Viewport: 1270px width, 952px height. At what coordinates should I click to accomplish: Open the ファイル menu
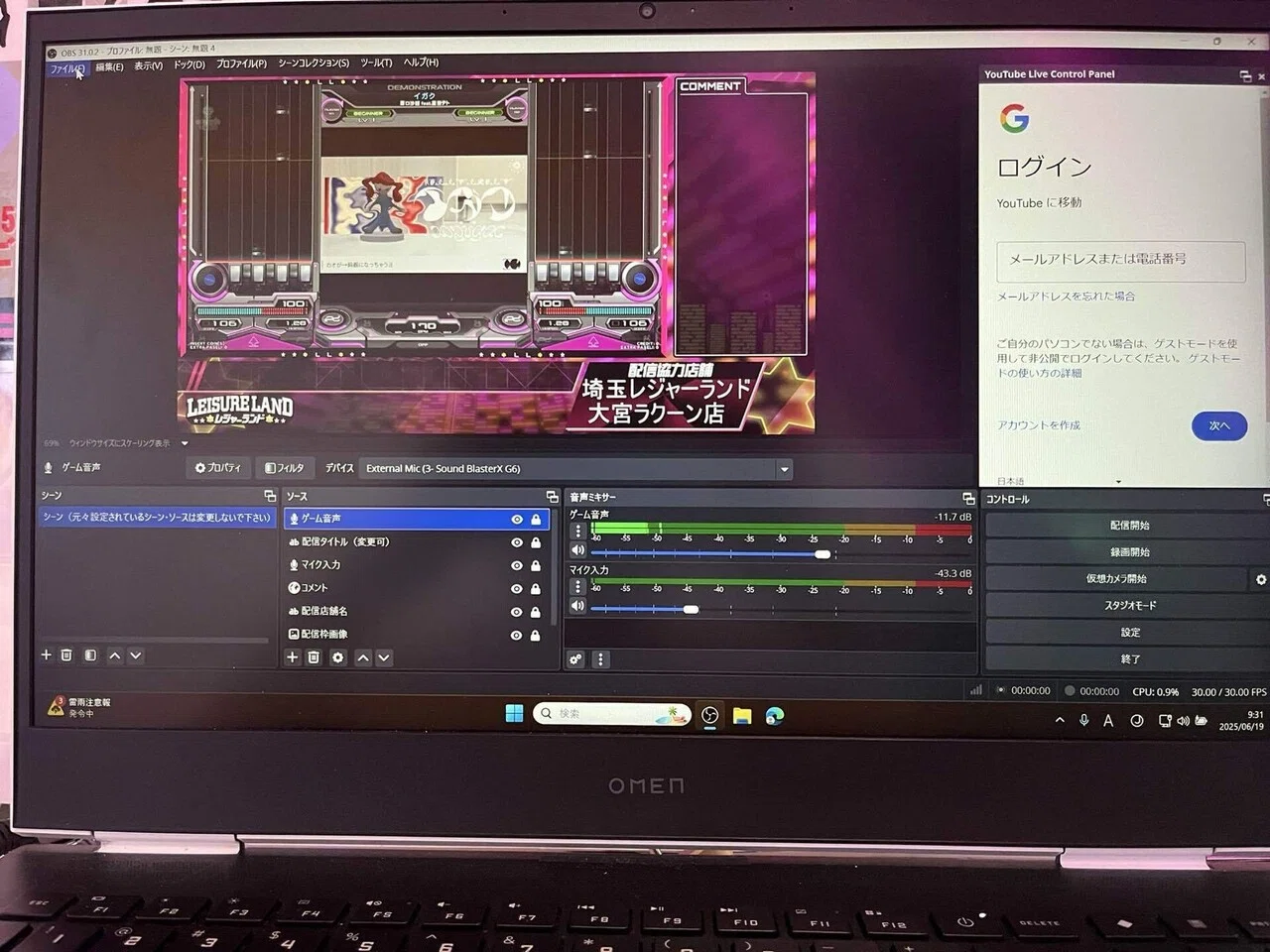[x=67, y=68]
